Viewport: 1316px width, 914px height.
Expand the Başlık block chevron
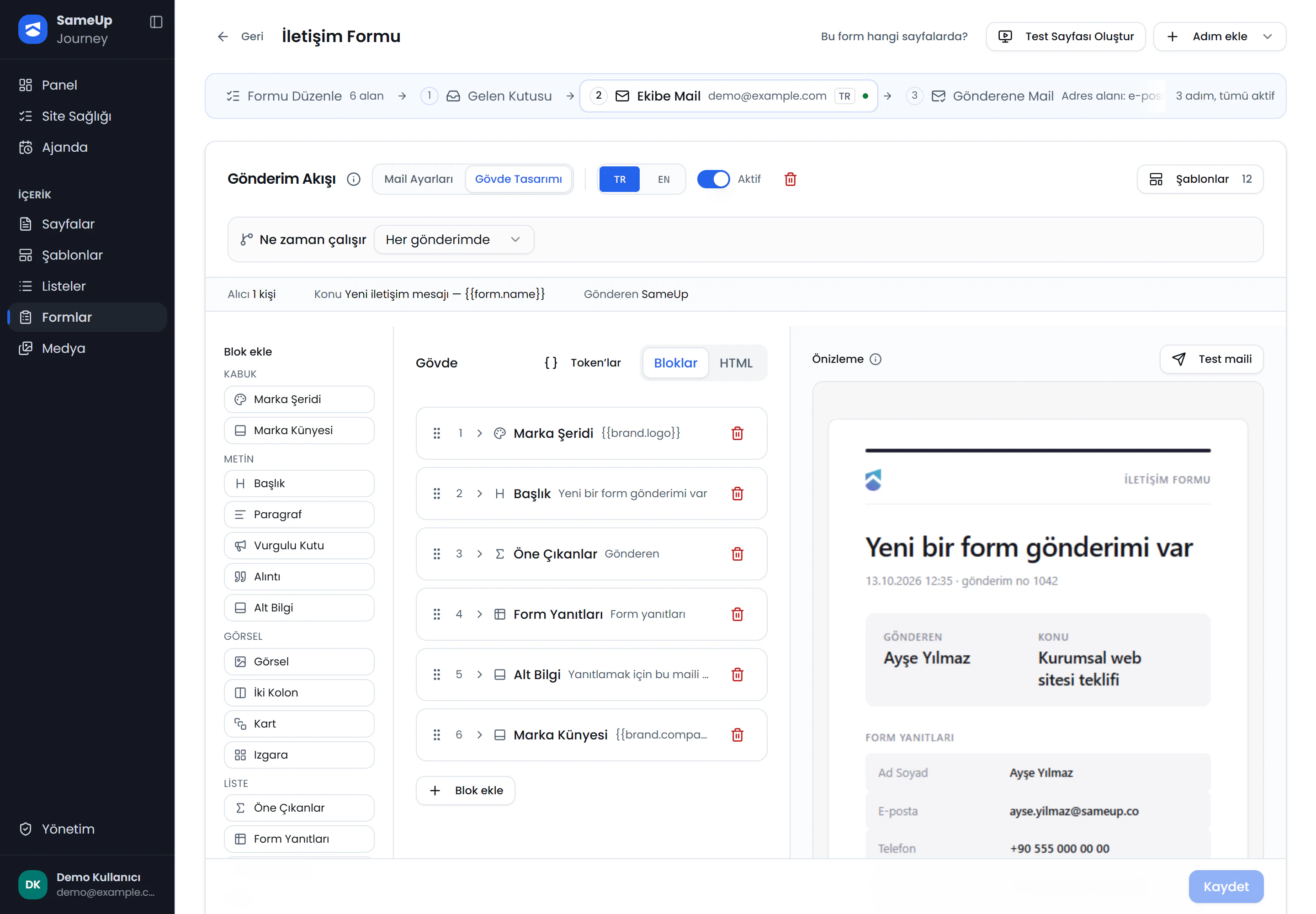point(479,494)
